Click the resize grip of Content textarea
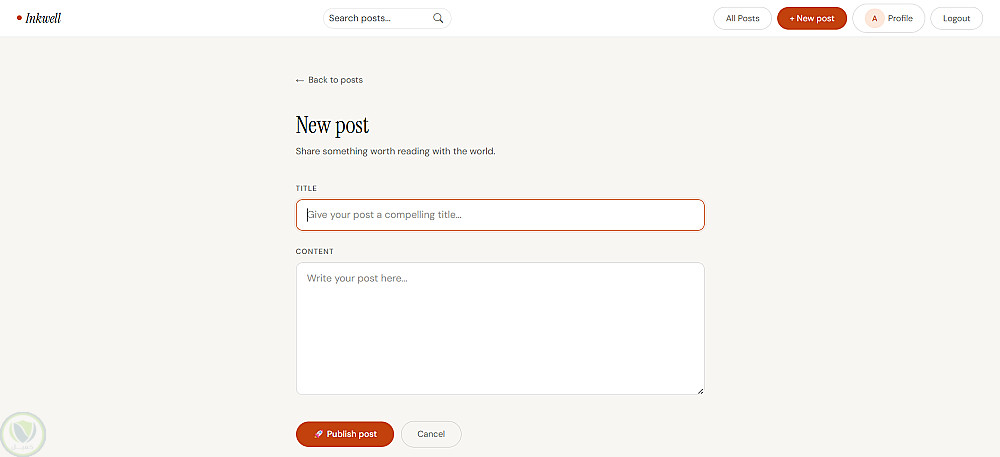1000x457 pixels. (700, 391)
